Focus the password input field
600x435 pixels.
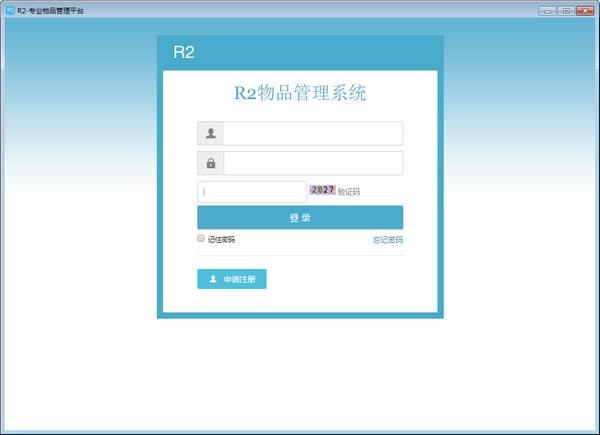point(312,163)
